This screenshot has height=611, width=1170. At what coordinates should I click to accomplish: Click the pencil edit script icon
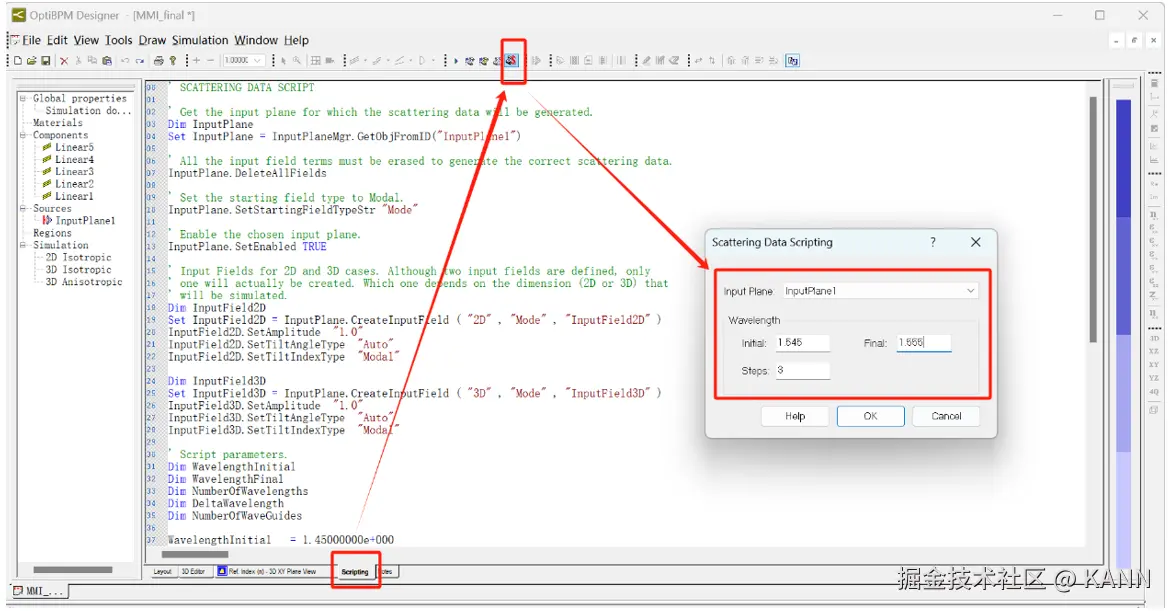[x=646, y=60]
